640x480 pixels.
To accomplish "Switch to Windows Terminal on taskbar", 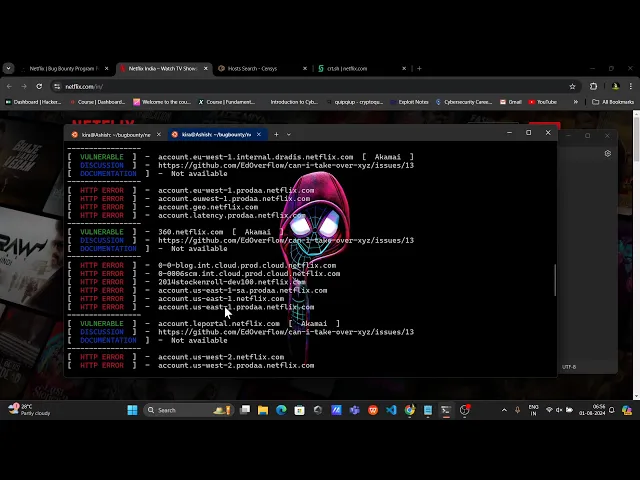I will click(446, 410).
